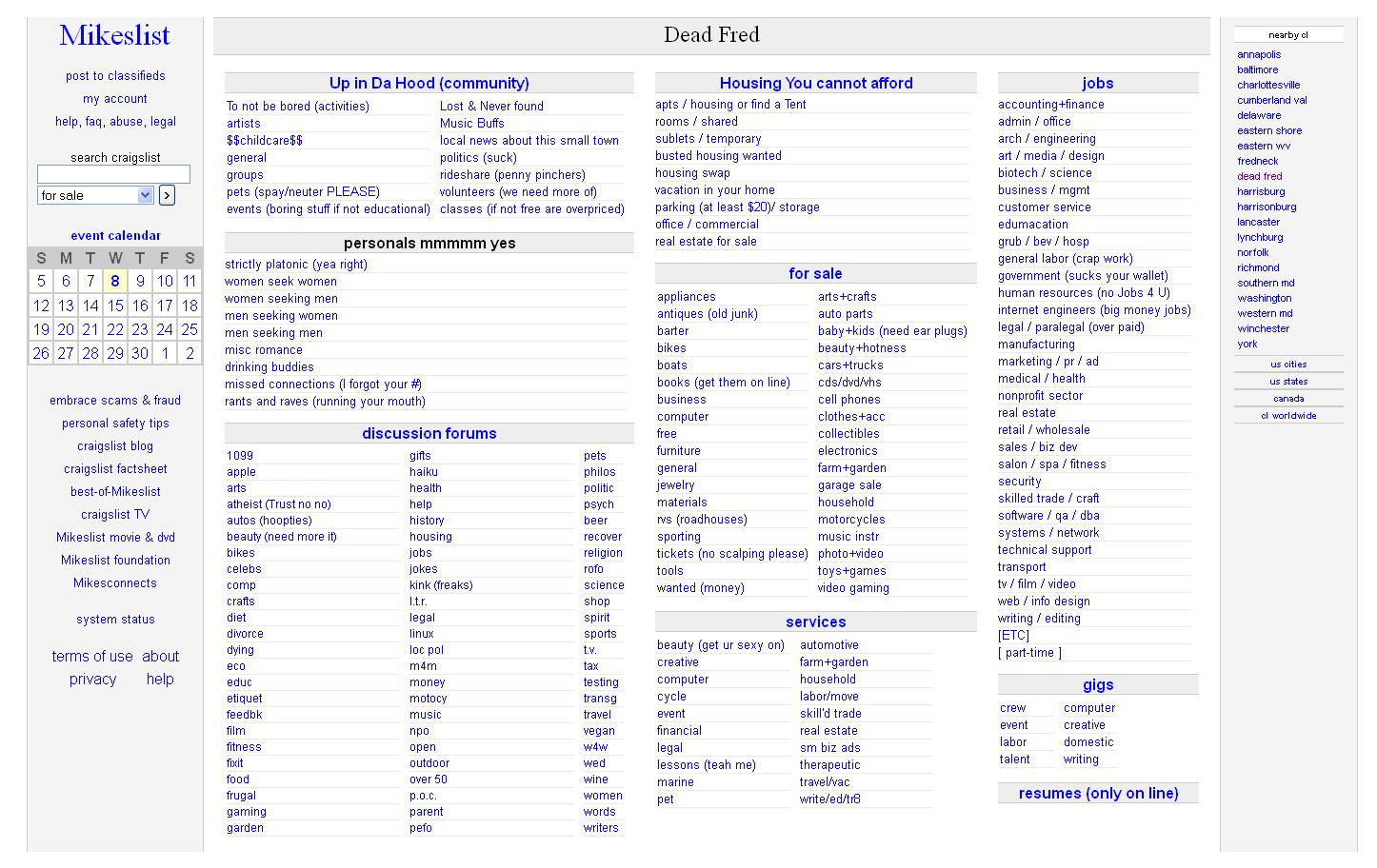Open the 'autos (hoopties)' forum

pos(269,521)
